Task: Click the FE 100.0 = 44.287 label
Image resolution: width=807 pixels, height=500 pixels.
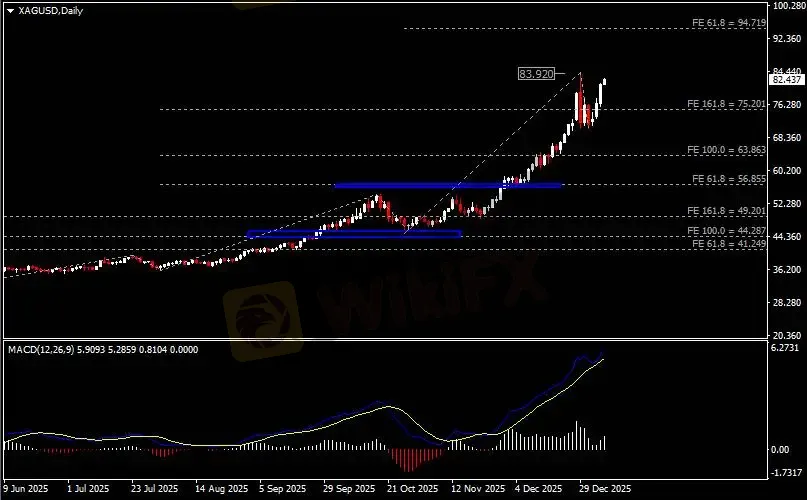Action: 727,230
